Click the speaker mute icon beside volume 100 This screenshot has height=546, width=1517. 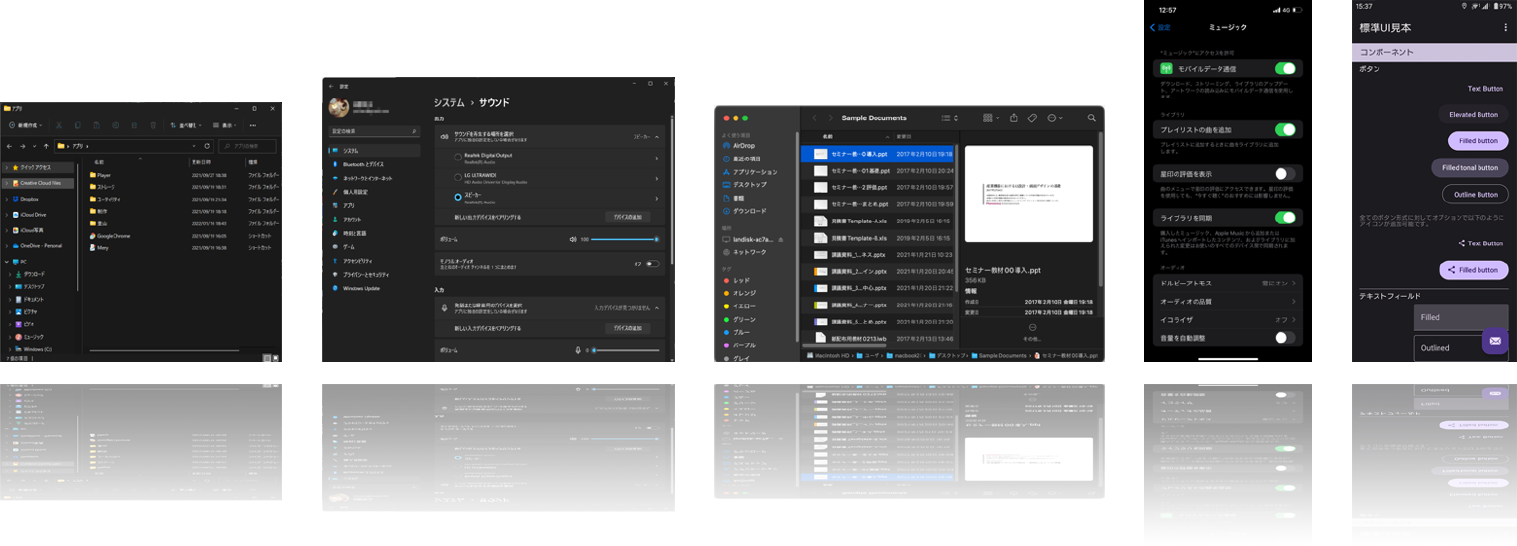573,239
